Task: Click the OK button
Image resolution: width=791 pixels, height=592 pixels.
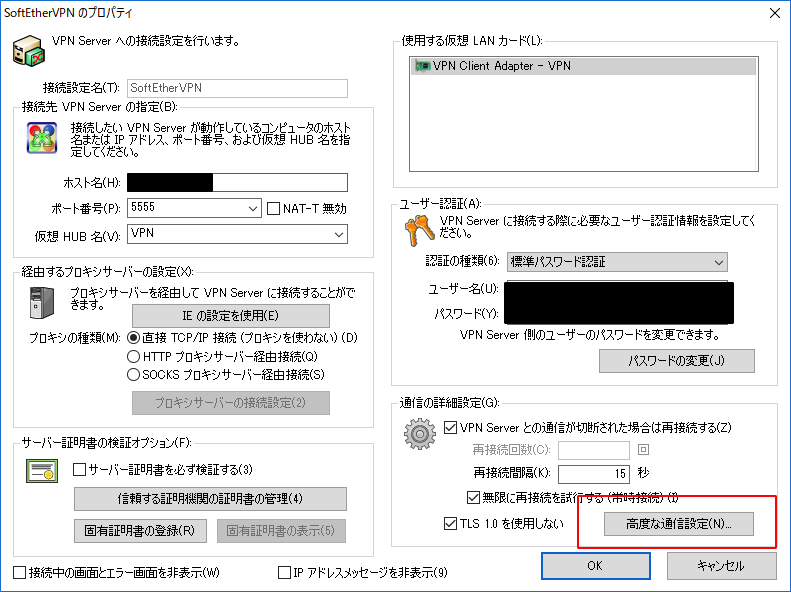Action: point(595,566)
